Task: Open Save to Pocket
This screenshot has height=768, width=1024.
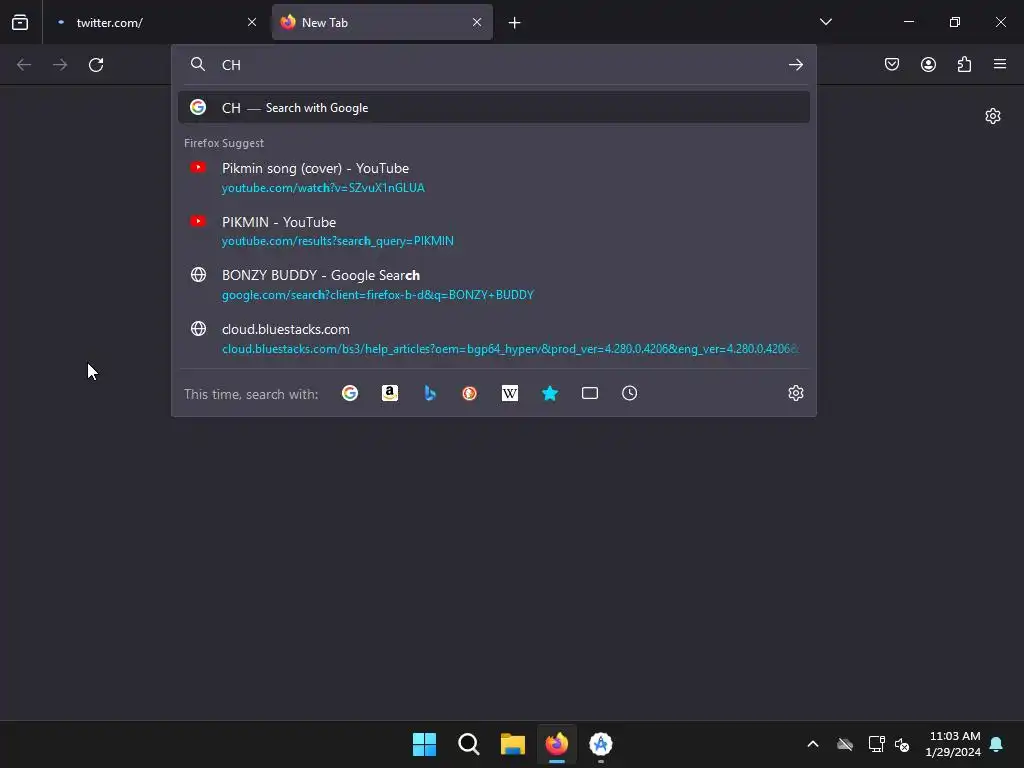Action: point(892,64)
